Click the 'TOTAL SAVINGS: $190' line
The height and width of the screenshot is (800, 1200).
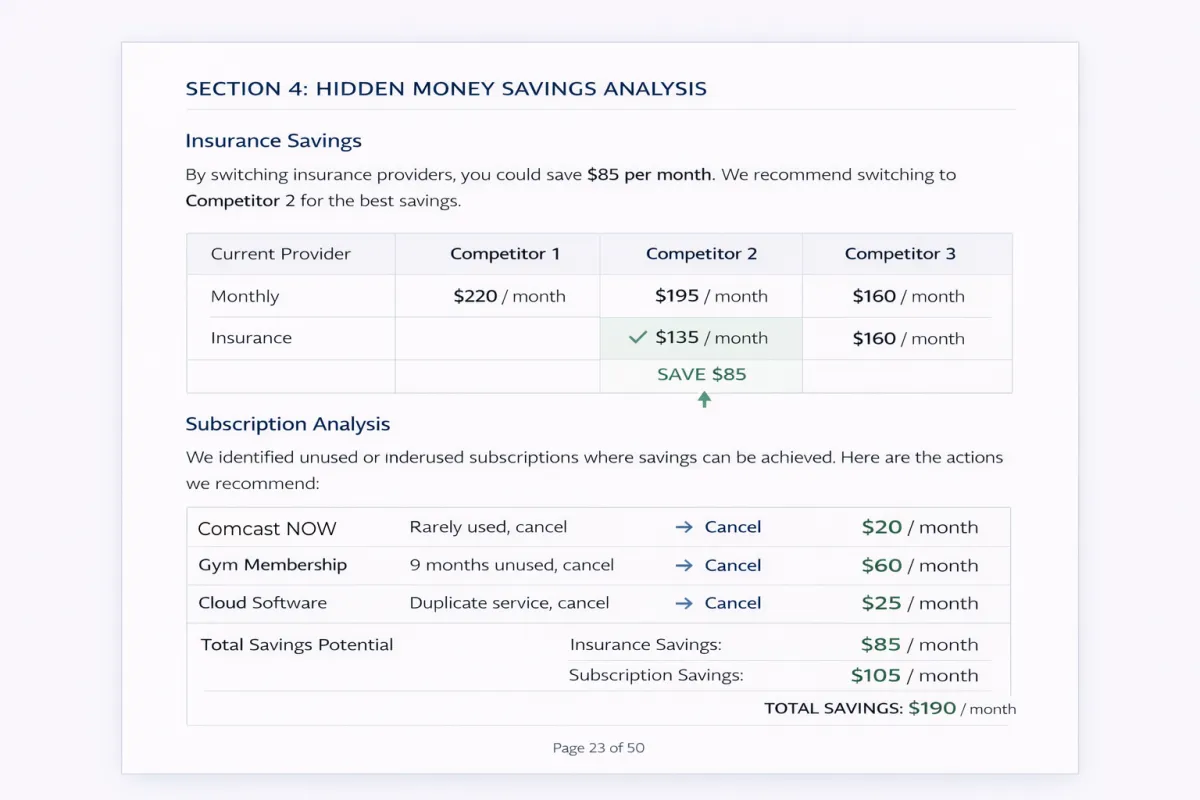pyautogui.click(x=890, y=708)
